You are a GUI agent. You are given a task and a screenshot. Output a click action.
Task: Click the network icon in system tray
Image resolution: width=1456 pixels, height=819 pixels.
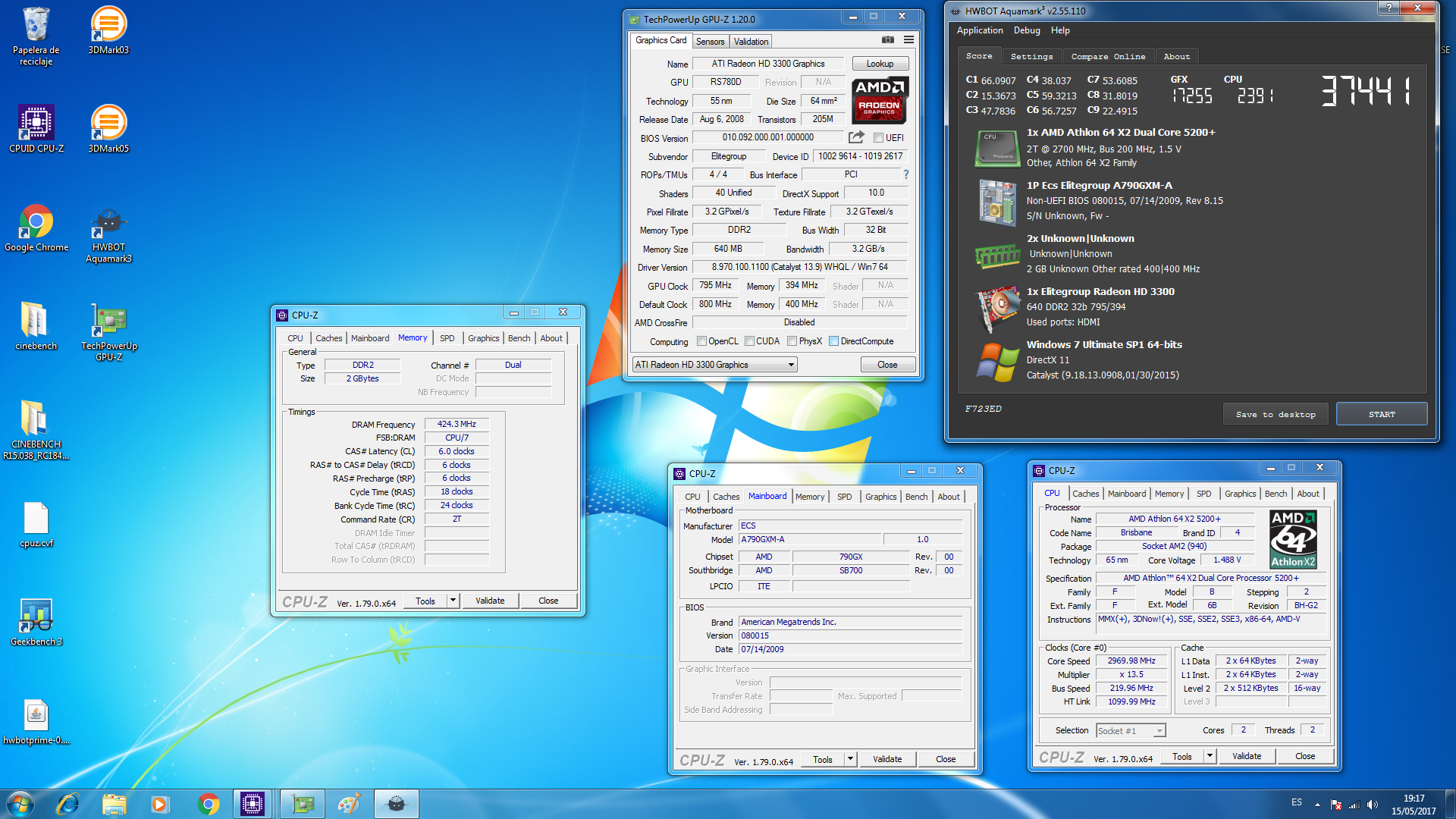(1354, 805)
